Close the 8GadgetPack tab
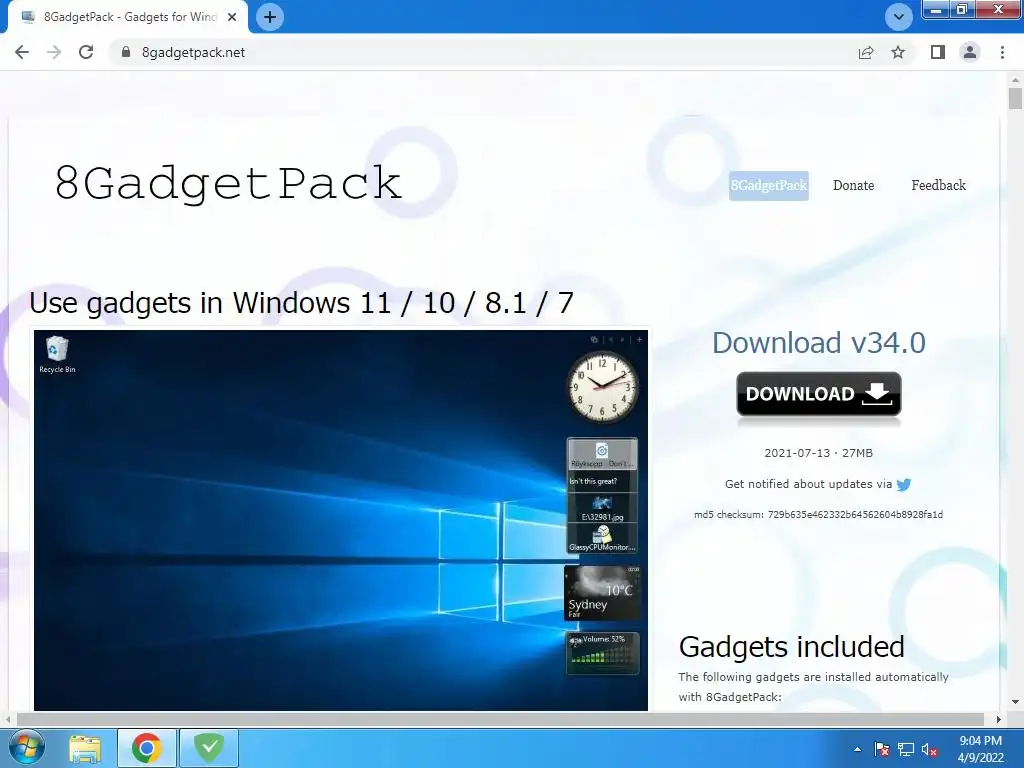The width and height of the screenshot is (1024, 768). point(232,17)
